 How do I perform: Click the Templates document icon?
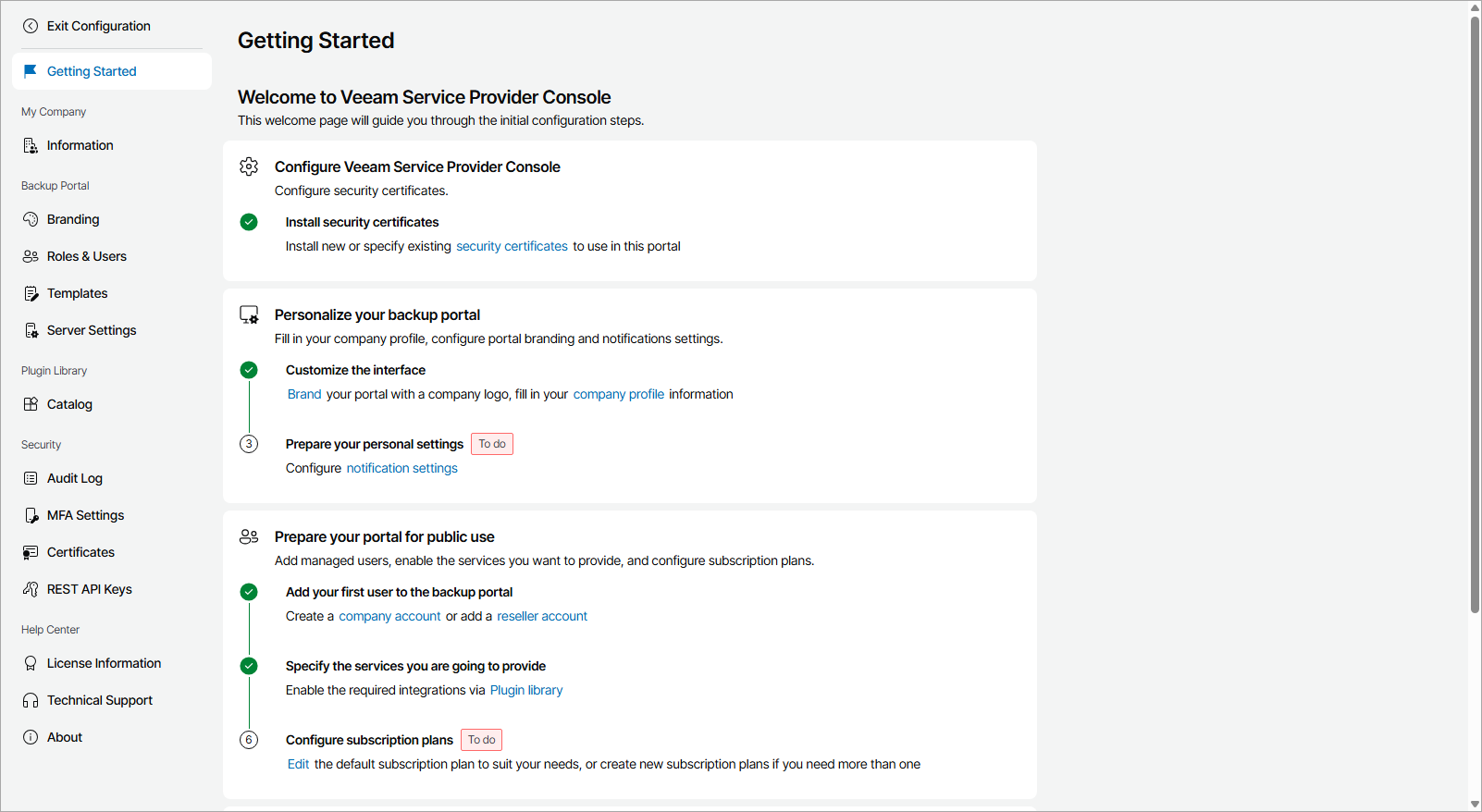(31, 293)
